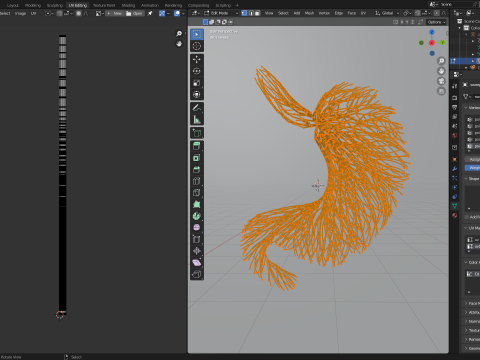Click the Z axis on the navigation gizmo
Image resolution: width=480 pixels, height=360 pixels.
[x=432, y=32]
